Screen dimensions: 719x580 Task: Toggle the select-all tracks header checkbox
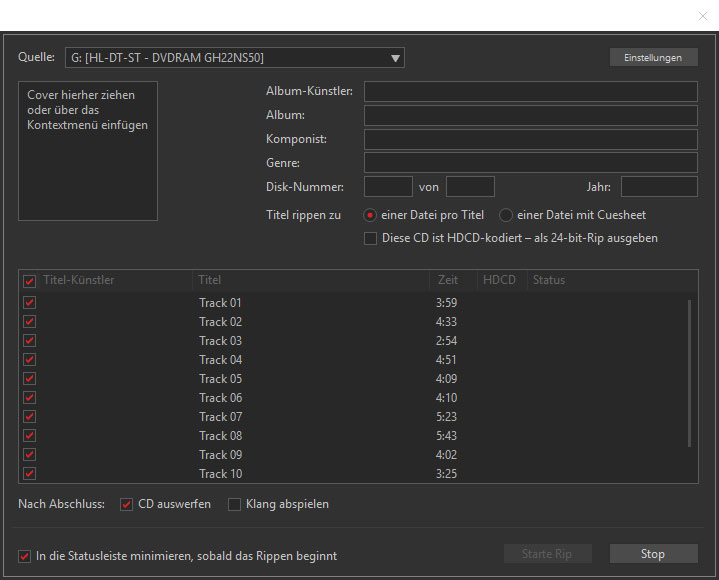[29, 281]
